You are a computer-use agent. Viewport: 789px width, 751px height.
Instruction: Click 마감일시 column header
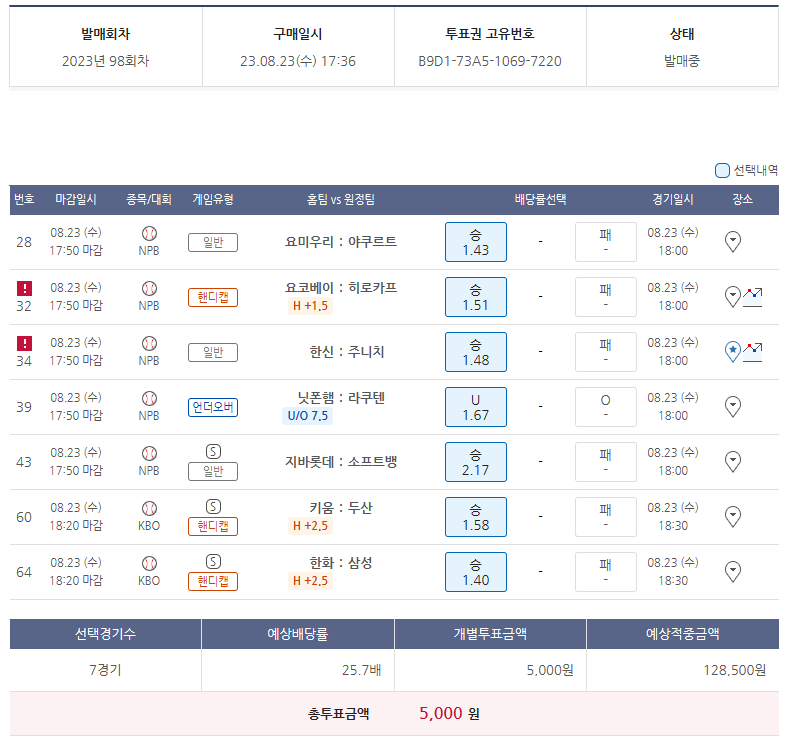pyautogui.click(x=76, y=200)
